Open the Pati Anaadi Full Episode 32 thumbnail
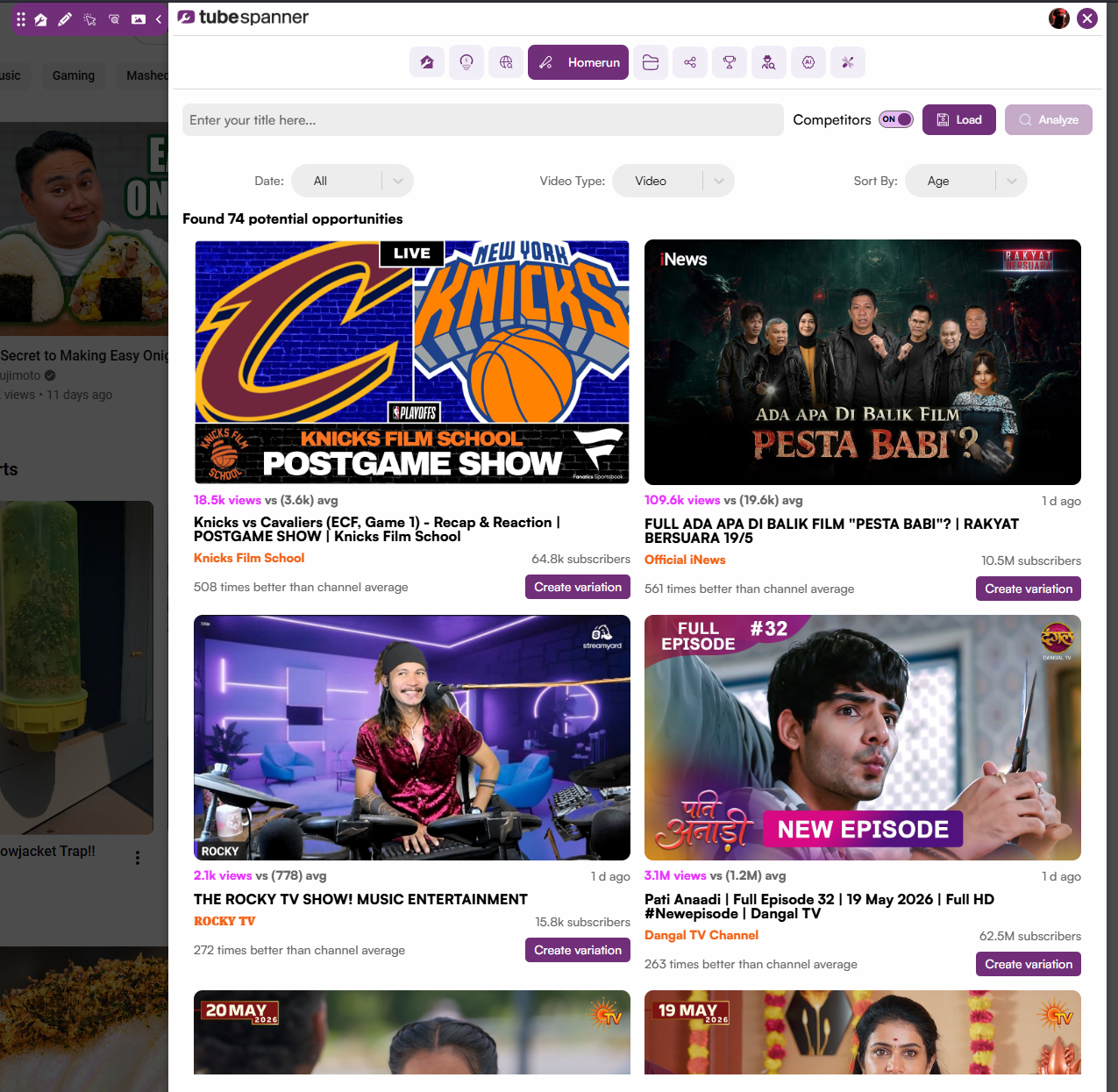The width and height of the screenshot is (1118, 1092). [x=863, y=738]
